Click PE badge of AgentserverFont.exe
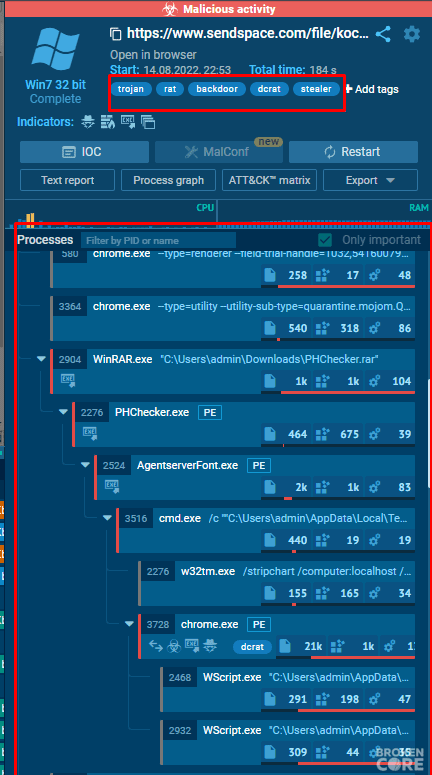The height and width of the screenshot is (775, 432). (259, 466)
